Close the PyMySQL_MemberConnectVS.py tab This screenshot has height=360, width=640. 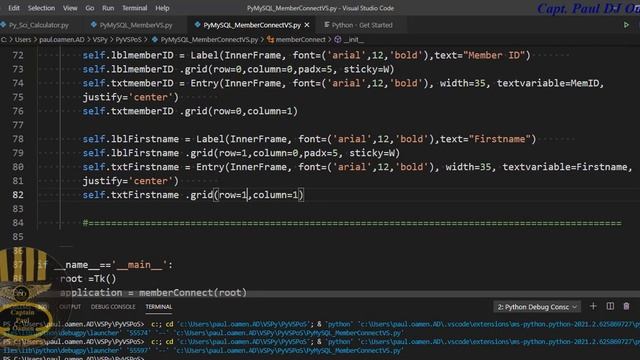click(x=307, y=25)
